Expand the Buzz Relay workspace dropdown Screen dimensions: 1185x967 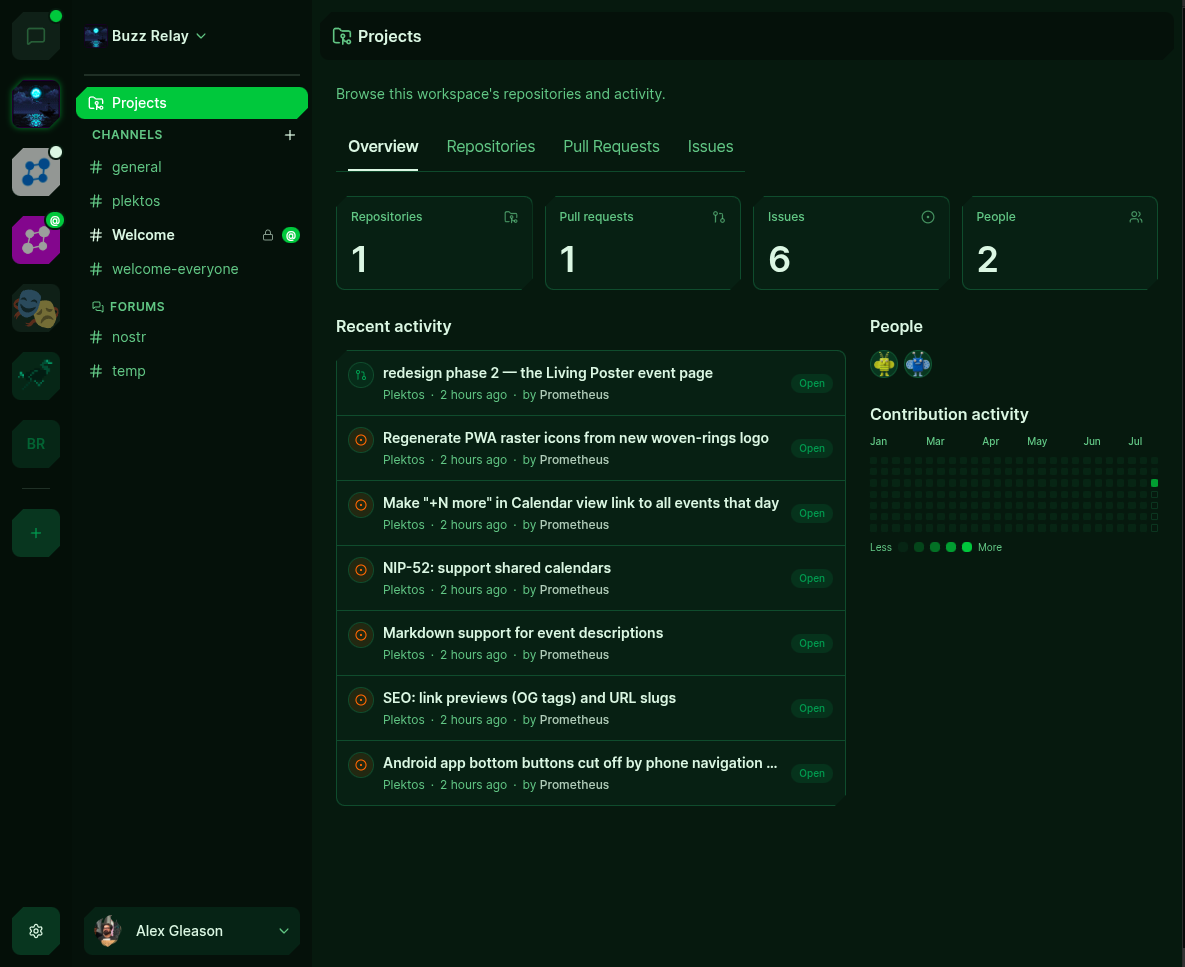201,36
